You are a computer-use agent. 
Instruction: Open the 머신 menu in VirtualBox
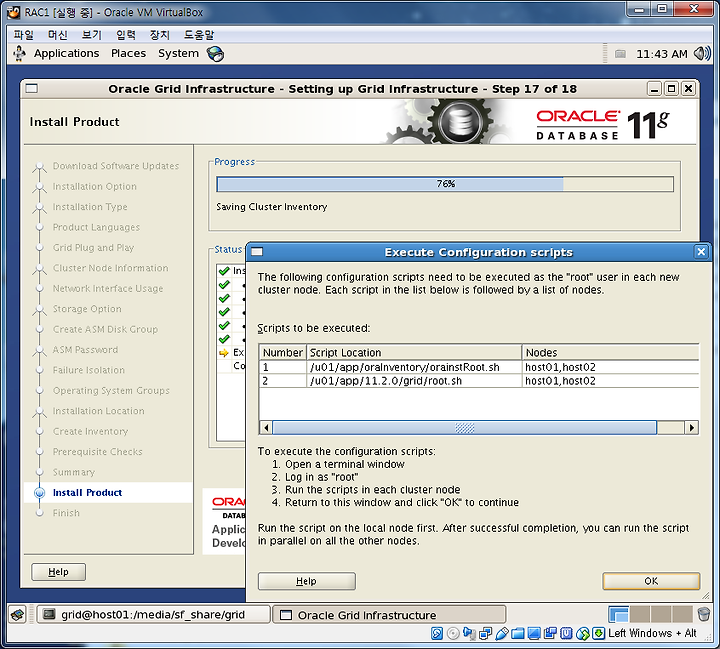tap(57, 34)
